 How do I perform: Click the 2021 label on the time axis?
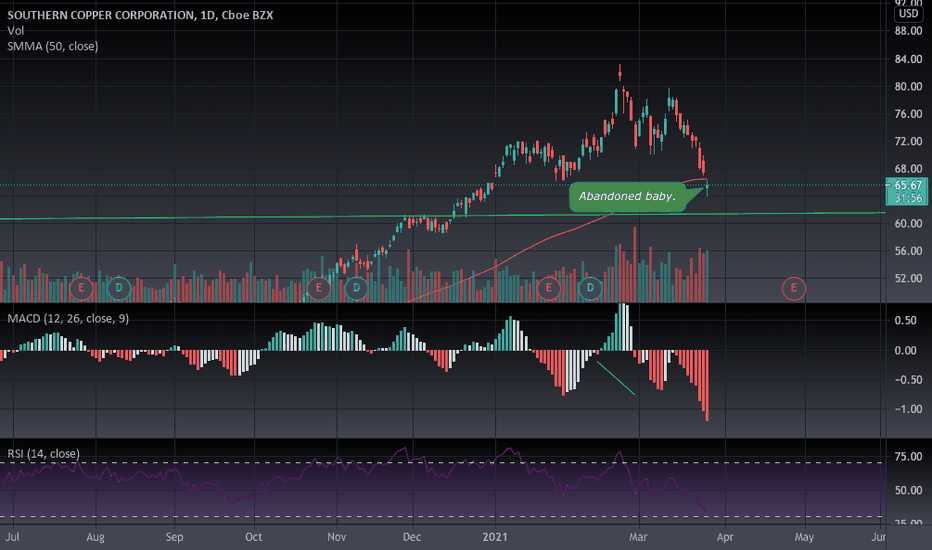click(x=495, y=537)
